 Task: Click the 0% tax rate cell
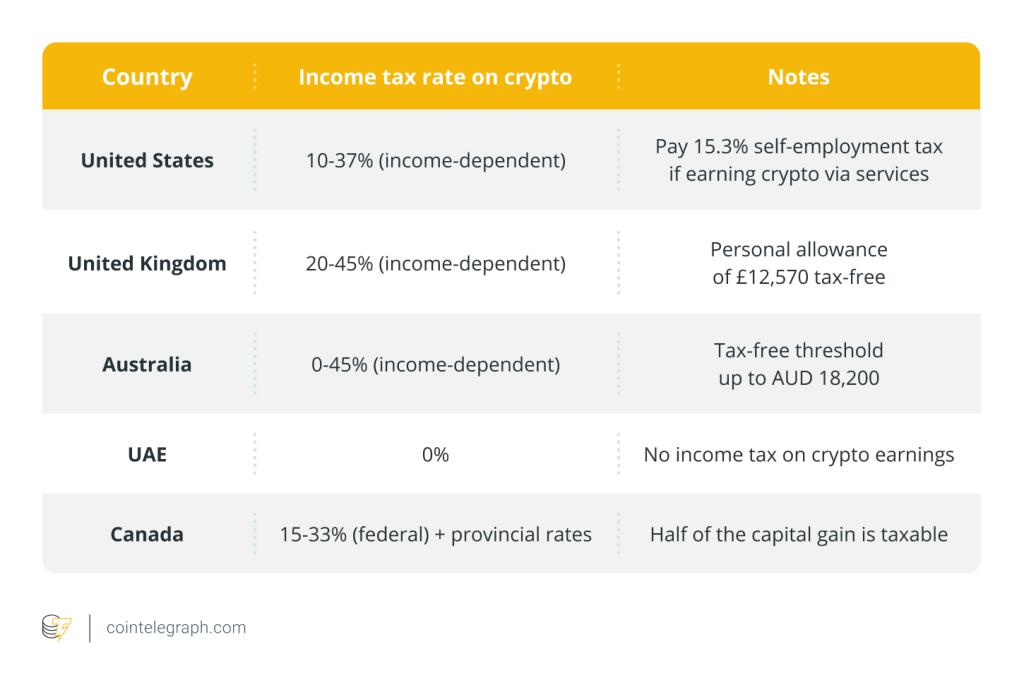click(435, 455)
